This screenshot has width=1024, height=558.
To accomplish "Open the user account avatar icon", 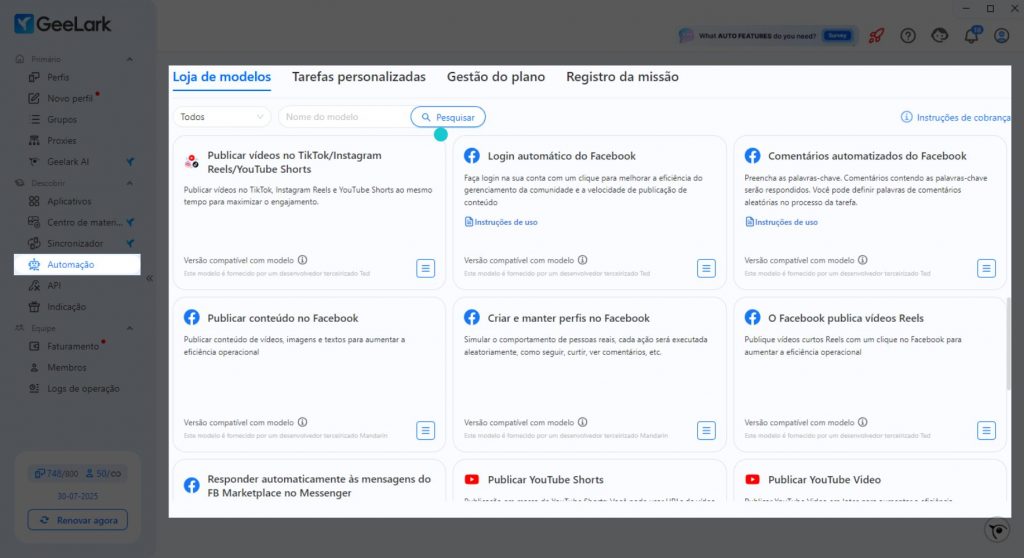I will [1001, 35].
